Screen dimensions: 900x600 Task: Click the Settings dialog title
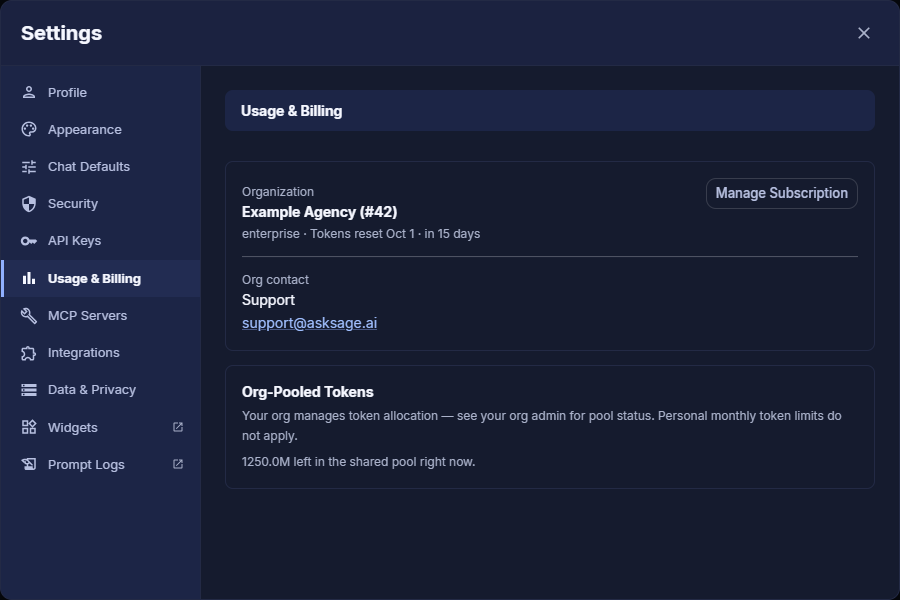61,33
